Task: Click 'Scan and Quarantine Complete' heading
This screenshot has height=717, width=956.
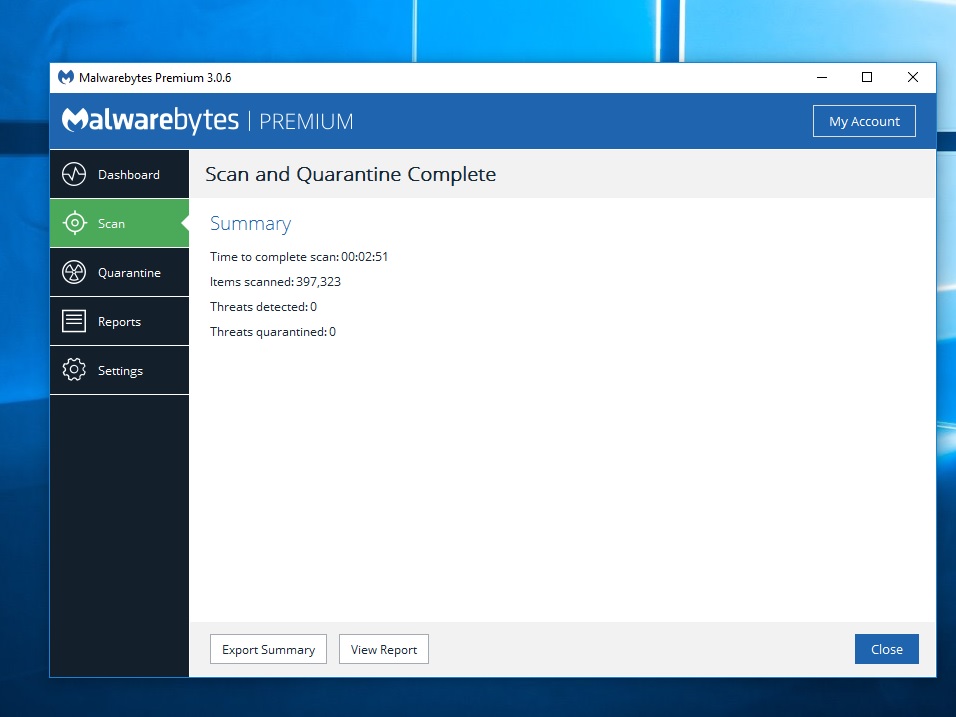Action: click(351, 174)
